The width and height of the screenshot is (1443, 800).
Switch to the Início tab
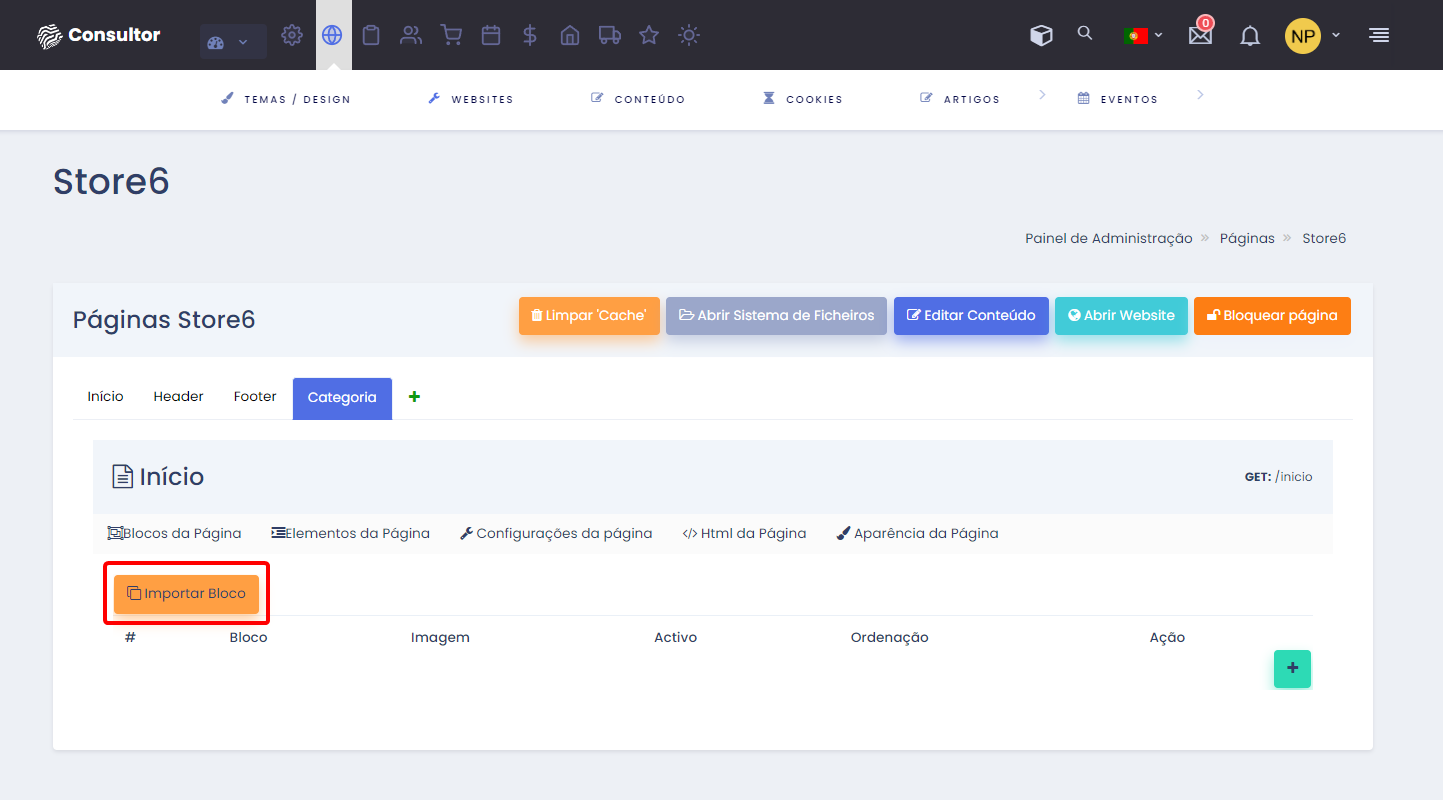pos(105,397)
